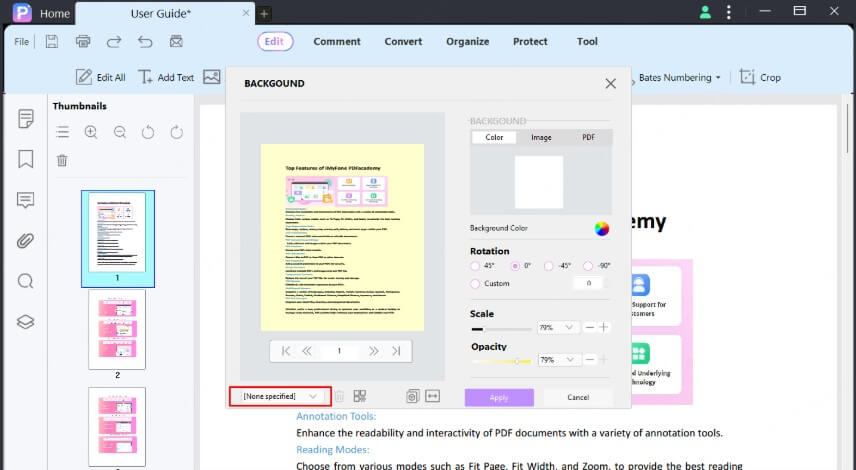Click the Cancel button
The width and height of the screenshot is (856, 470).
578,397
